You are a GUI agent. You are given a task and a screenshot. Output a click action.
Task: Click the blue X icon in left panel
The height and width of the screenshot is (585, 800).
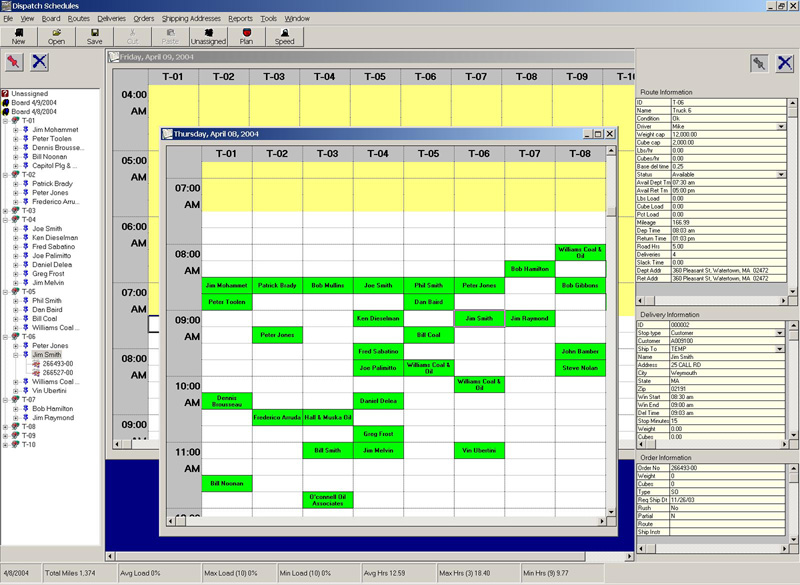(39, 62)
